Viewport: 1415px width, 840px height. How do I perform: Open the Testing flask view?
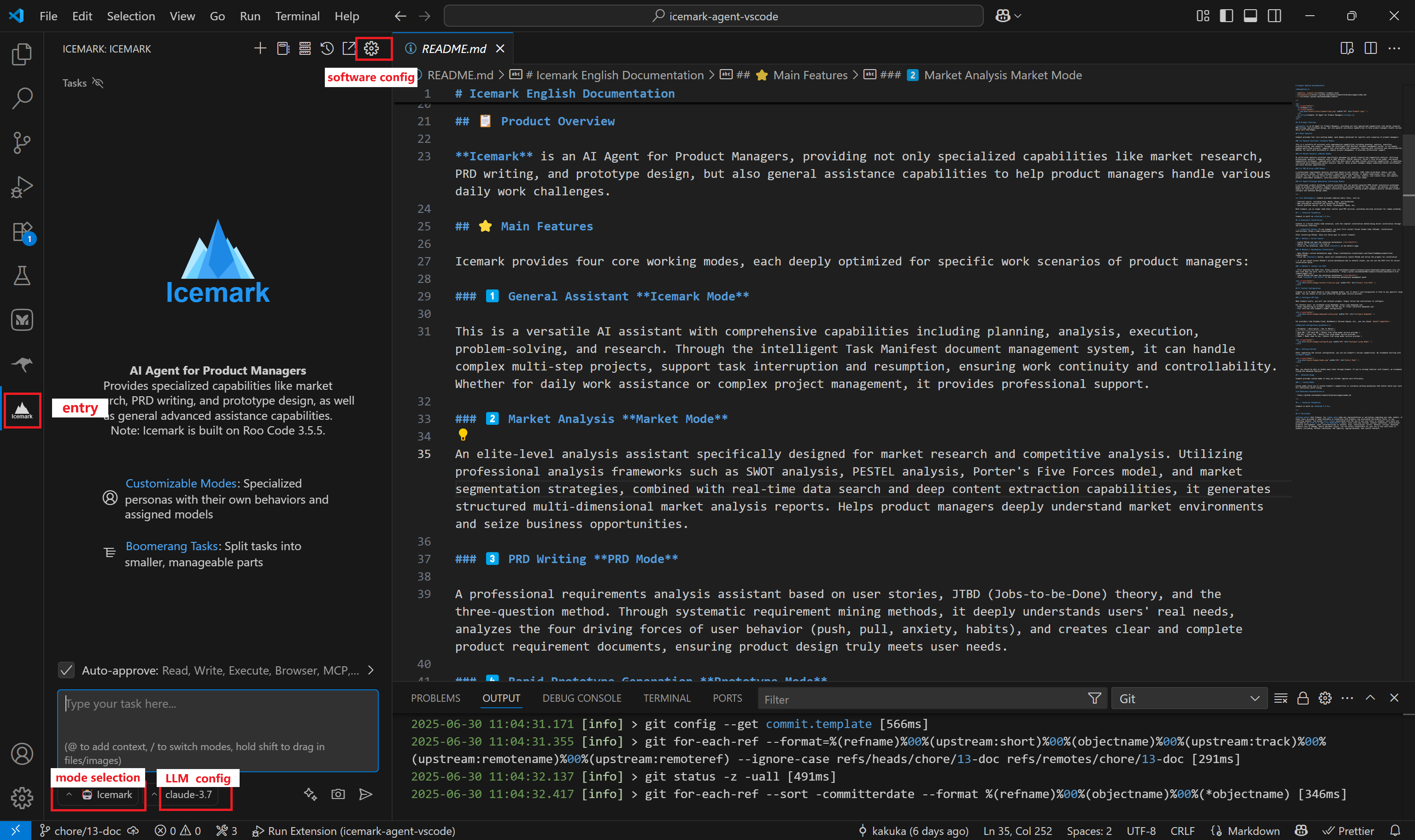pos(22,276)
